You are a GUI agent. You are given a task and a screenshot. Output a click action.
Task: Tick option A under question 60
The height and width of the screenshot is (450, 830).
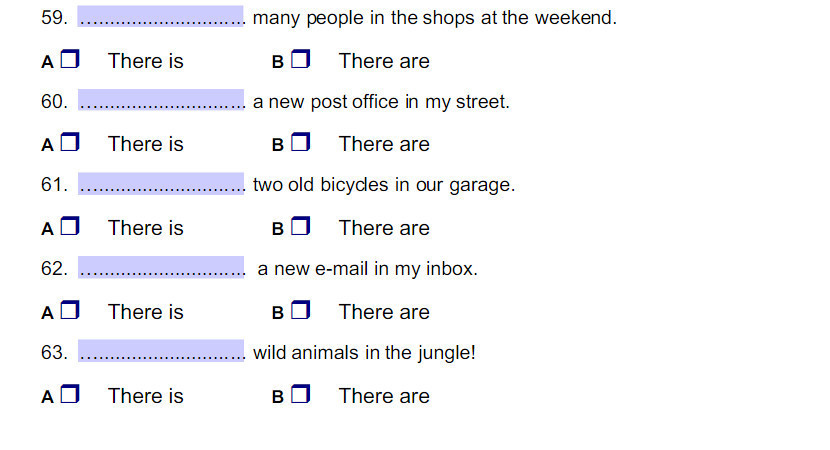tap(69, 142)
